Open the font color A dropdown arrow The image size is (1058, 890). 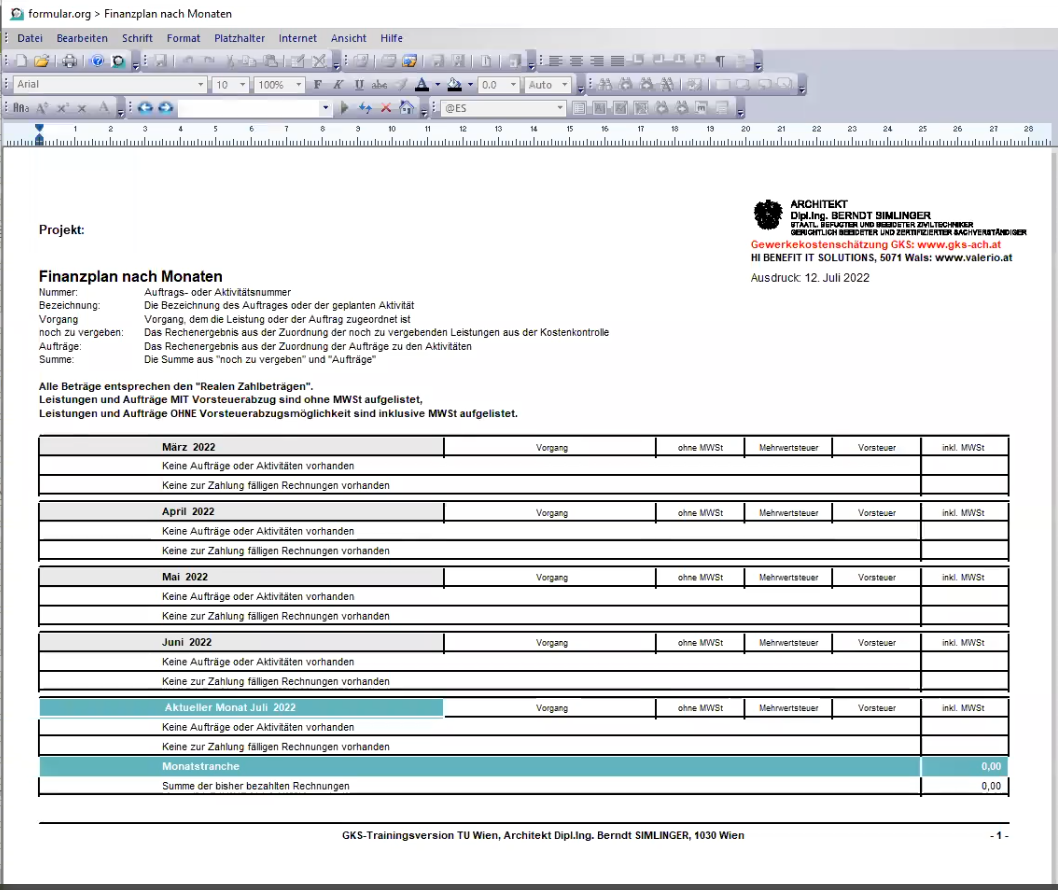point(437,85)
